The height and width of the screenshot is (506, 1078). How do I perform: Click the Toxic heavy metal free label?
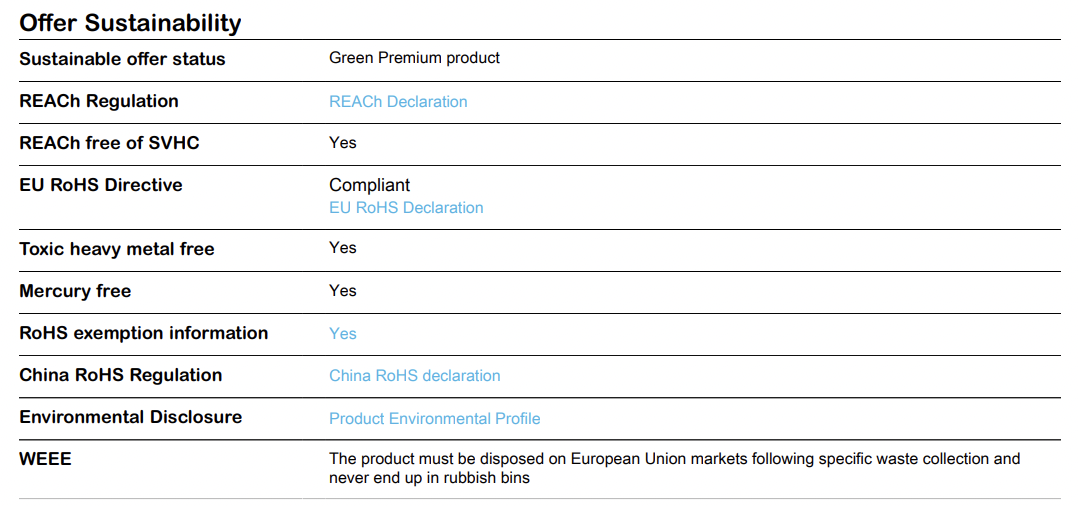117,249
